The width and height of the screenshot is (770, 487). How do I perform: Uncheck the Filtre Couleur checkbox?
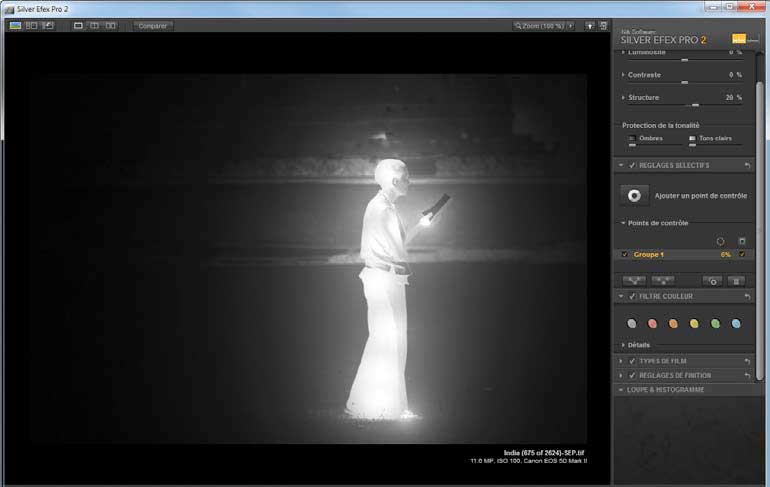click(x=632, y=297)
